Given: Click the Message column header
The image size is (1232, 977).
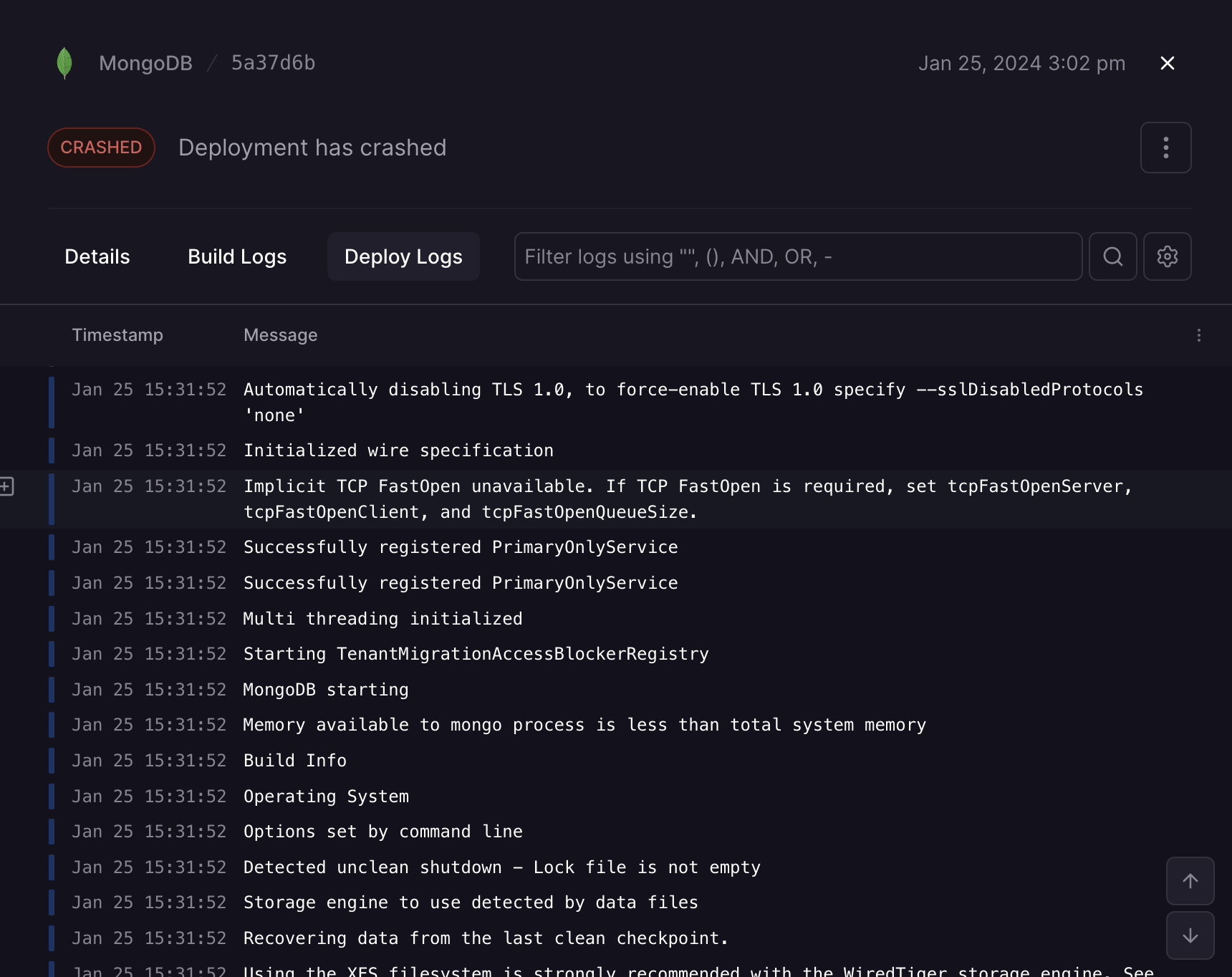Looking at the screenshot, I should coord(280,335).
